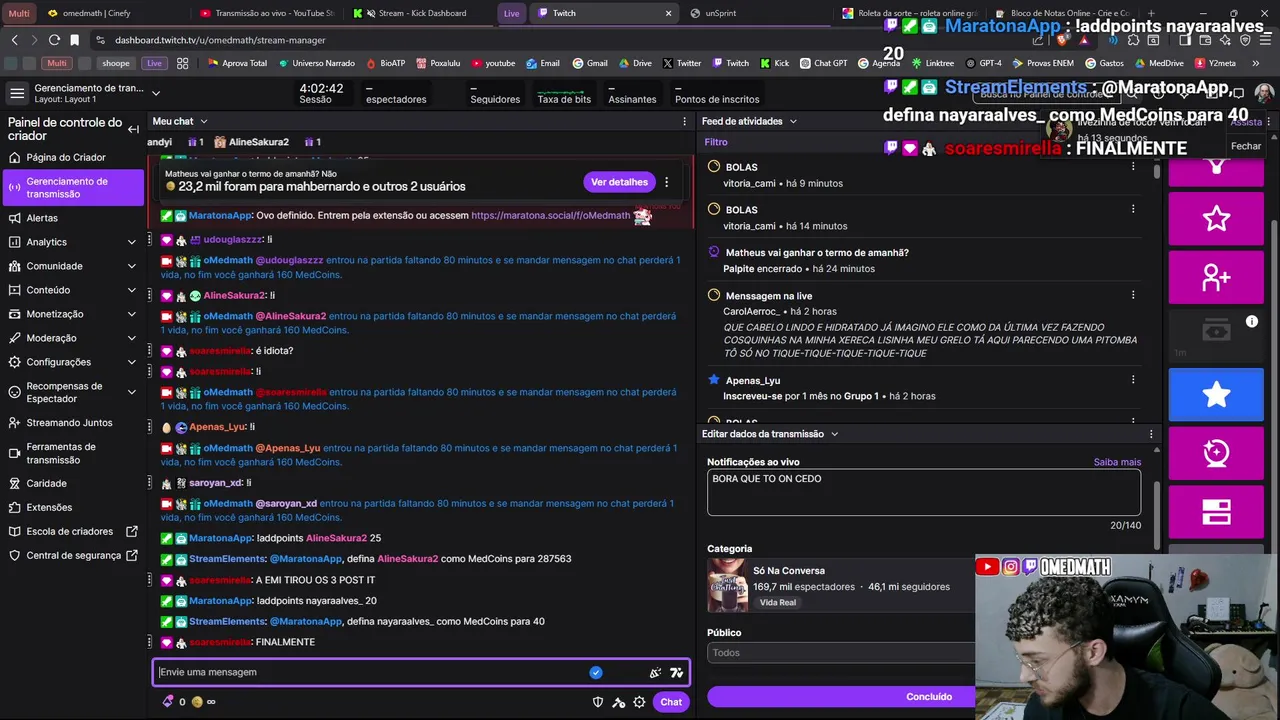
Task: Click the bits cheer icon in chat input
Action: click(655, 673)
